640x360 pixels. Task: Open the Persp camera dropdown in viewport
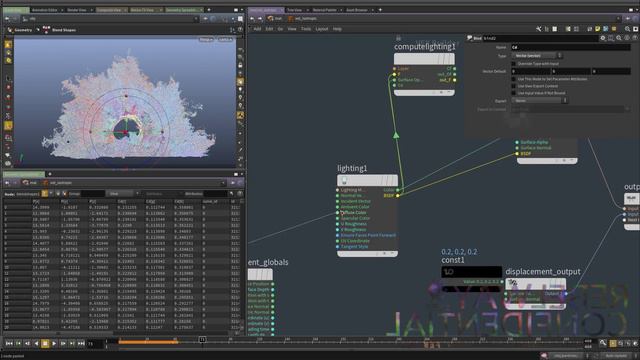pyautogui.click(x=206, y=40)
